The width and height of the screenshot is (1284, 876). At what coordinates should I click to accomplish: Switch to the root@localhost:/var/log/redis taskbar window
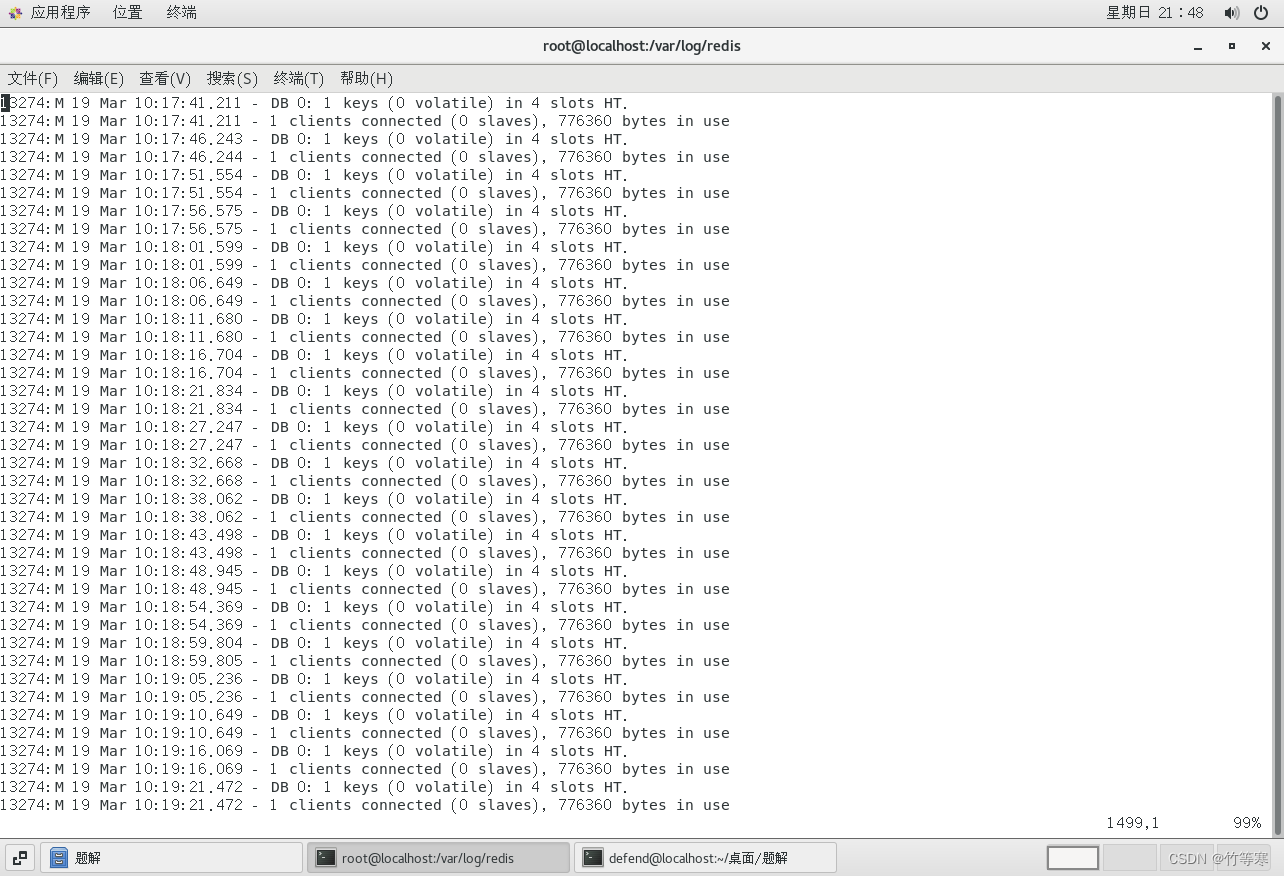pos(438,858)
